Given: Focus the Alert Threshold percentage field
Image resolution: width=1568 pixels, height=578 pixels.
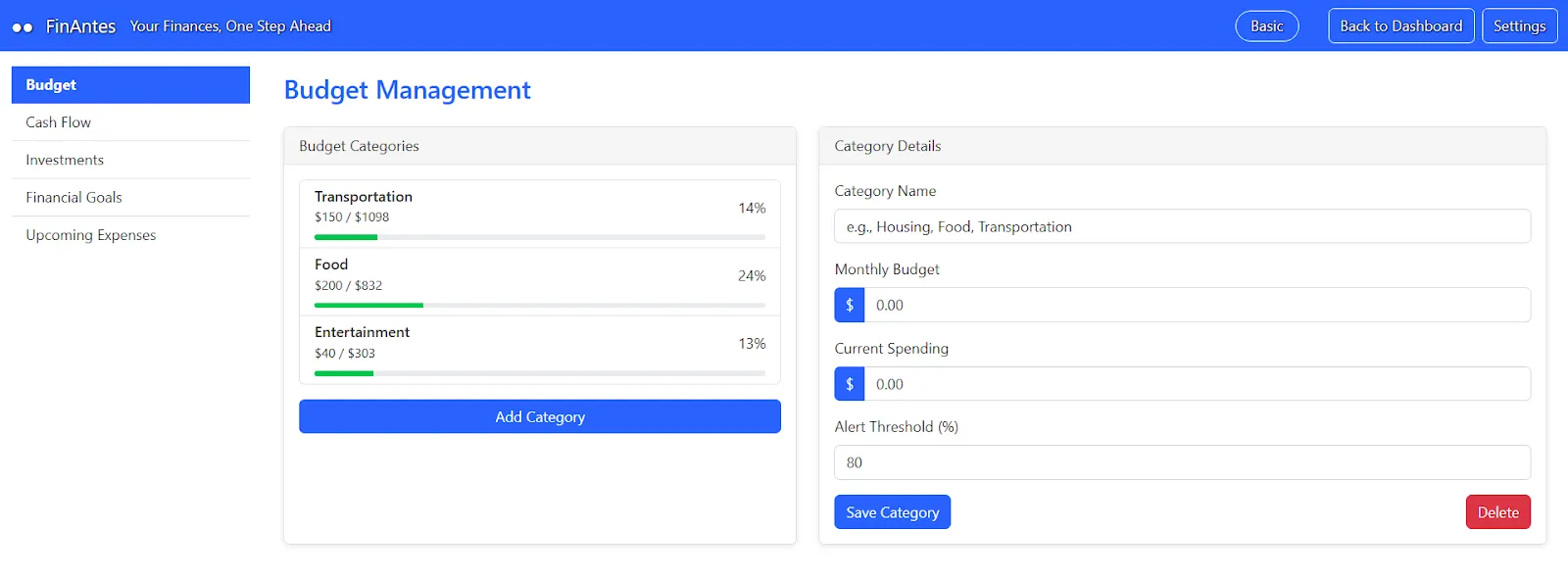Looking at the screenshot, I should click(x=1182, y=462).
